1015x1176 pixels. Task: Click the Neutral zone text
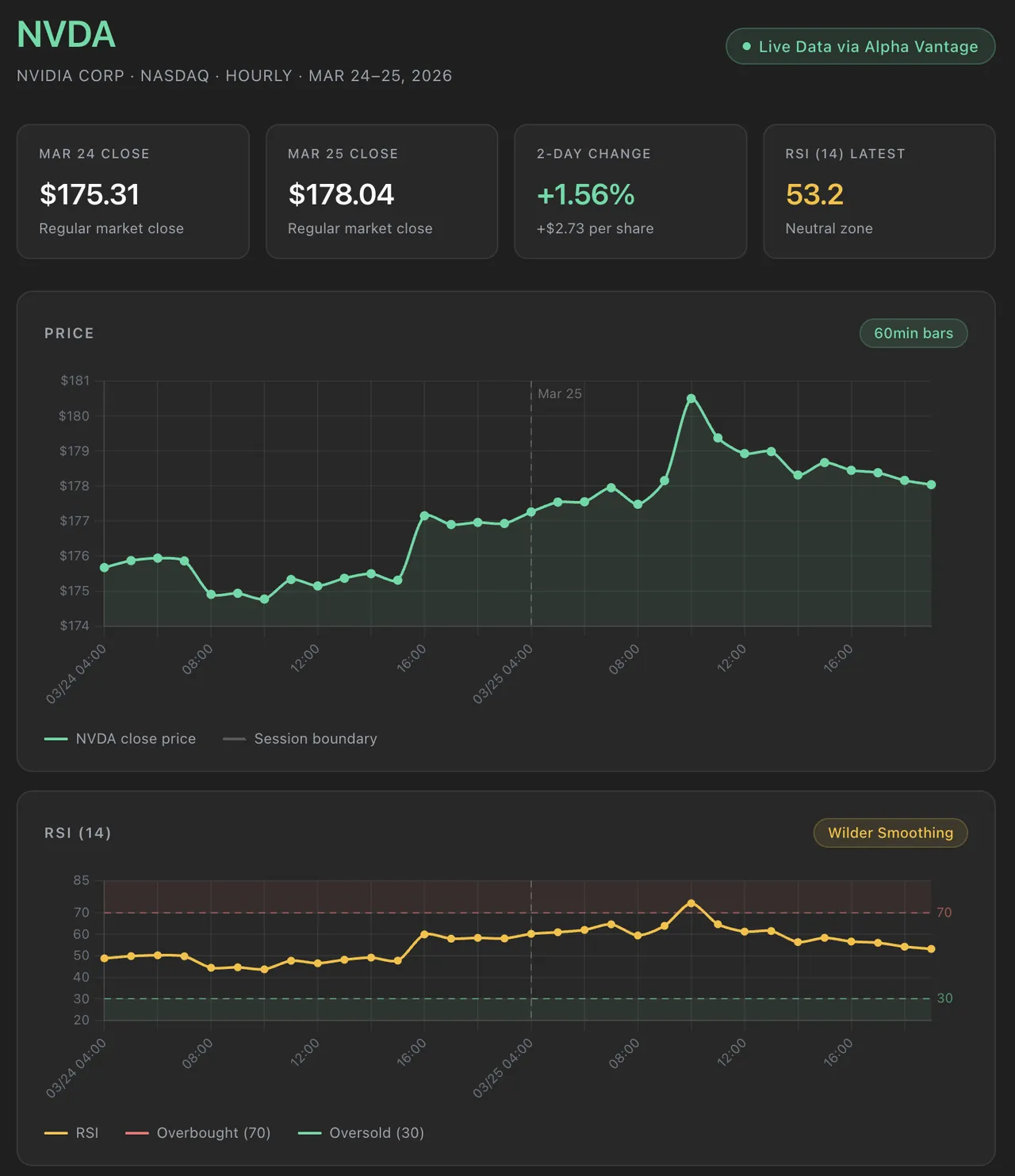pos(829,228)
